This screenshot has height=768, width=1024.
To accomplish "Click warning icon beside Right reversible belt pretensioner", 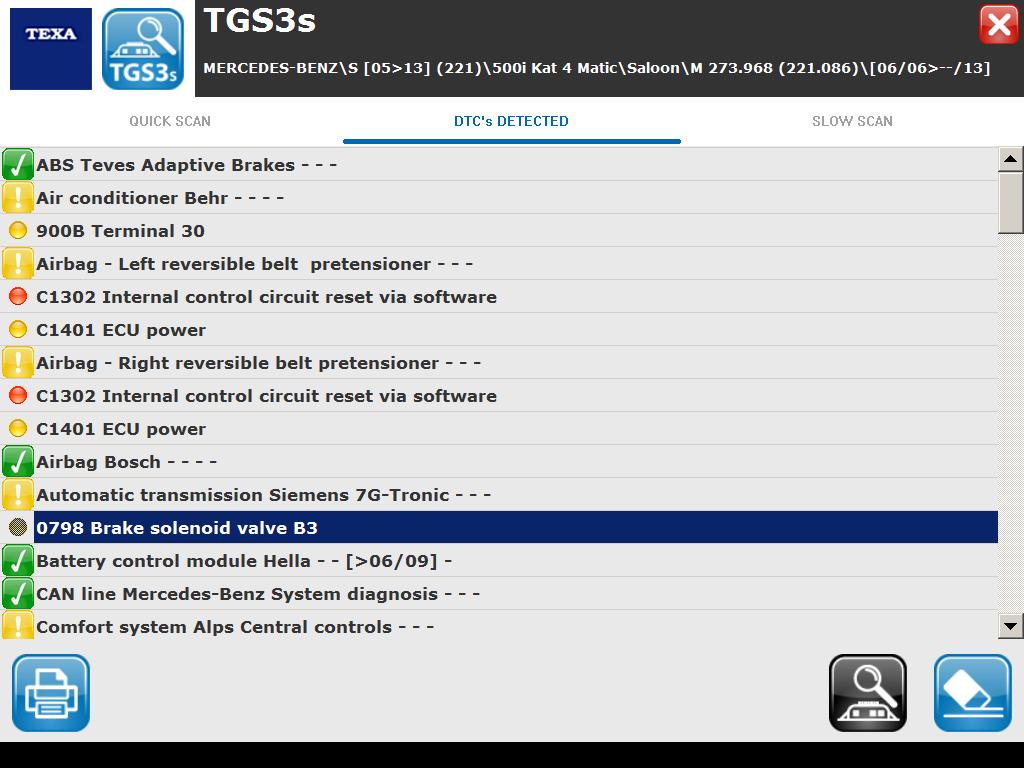I will [x=18, y=362].
